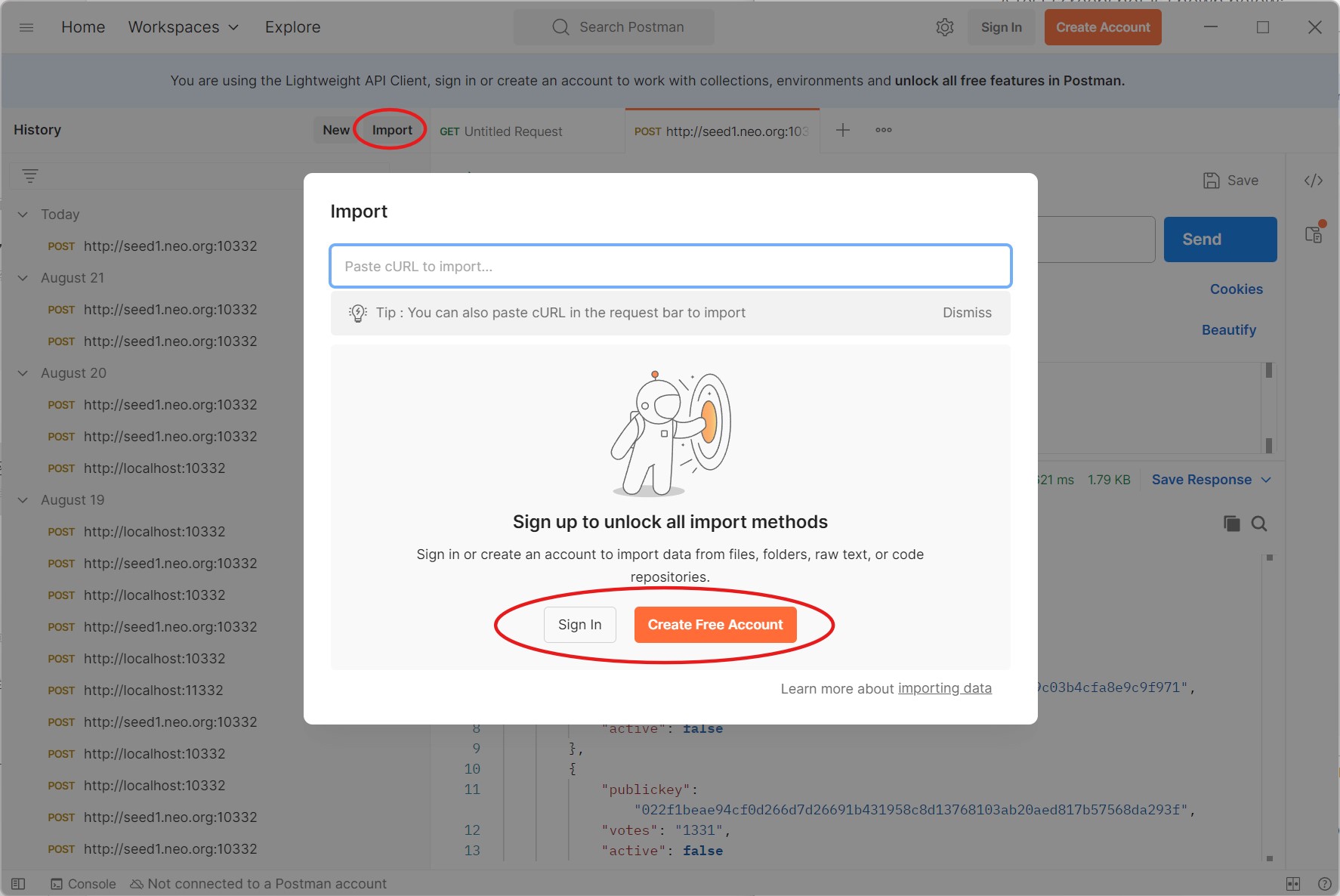Click the 1.79 KB response size
The image size is (1340, 896).
(1109, 480)
